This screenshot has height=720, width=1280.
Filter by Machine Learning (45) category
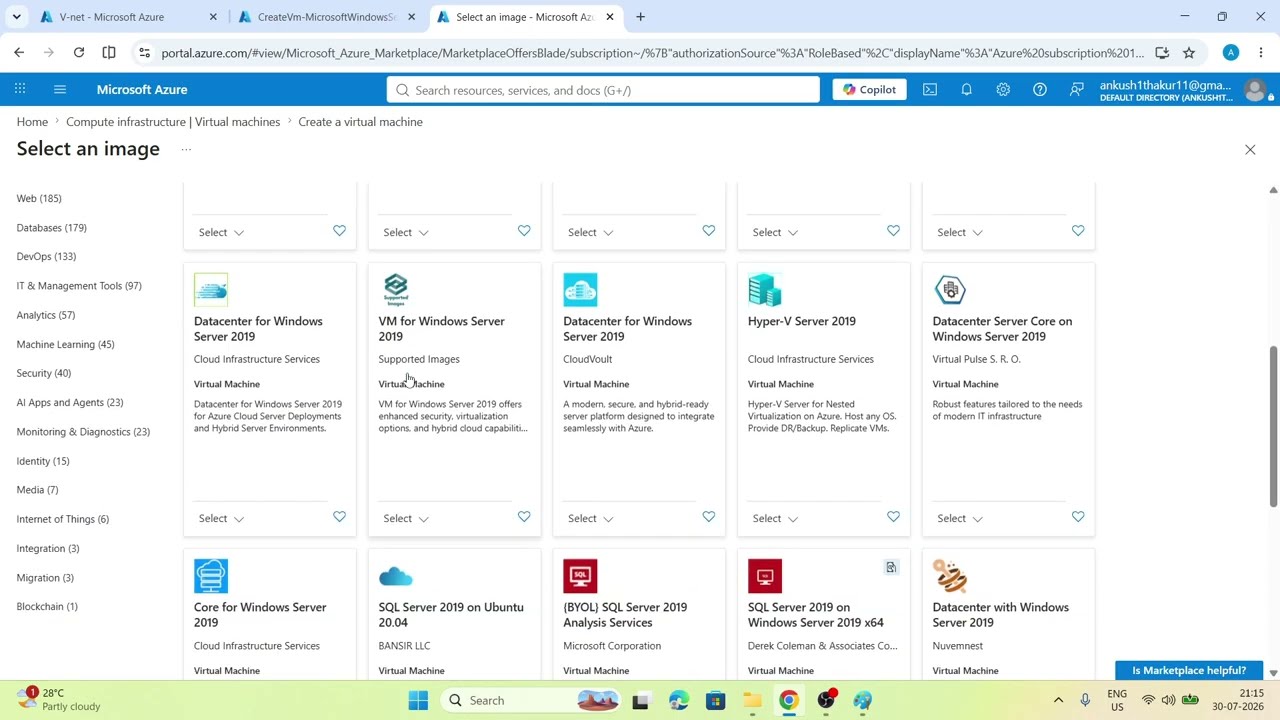pos(65,344)
